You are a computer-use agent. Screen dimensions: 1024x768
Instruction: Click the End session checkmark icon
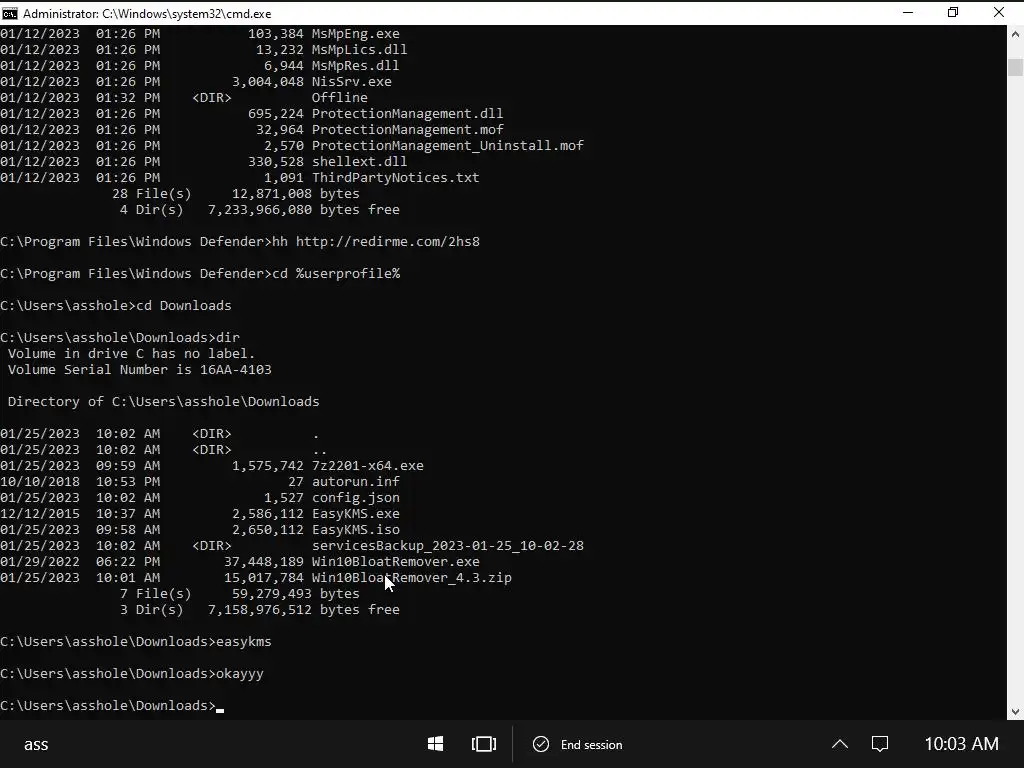(541, 744)
